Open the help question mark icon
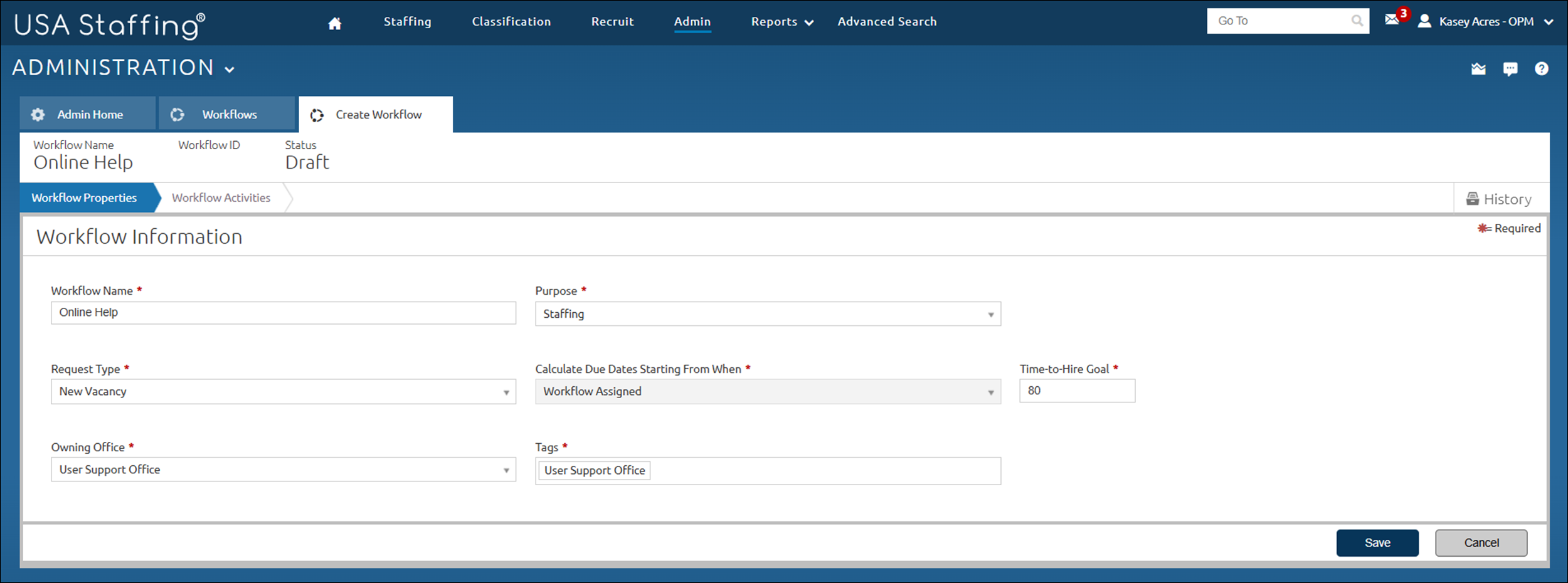Viewport: 1568px width, 583px height. coord(1542,69)
